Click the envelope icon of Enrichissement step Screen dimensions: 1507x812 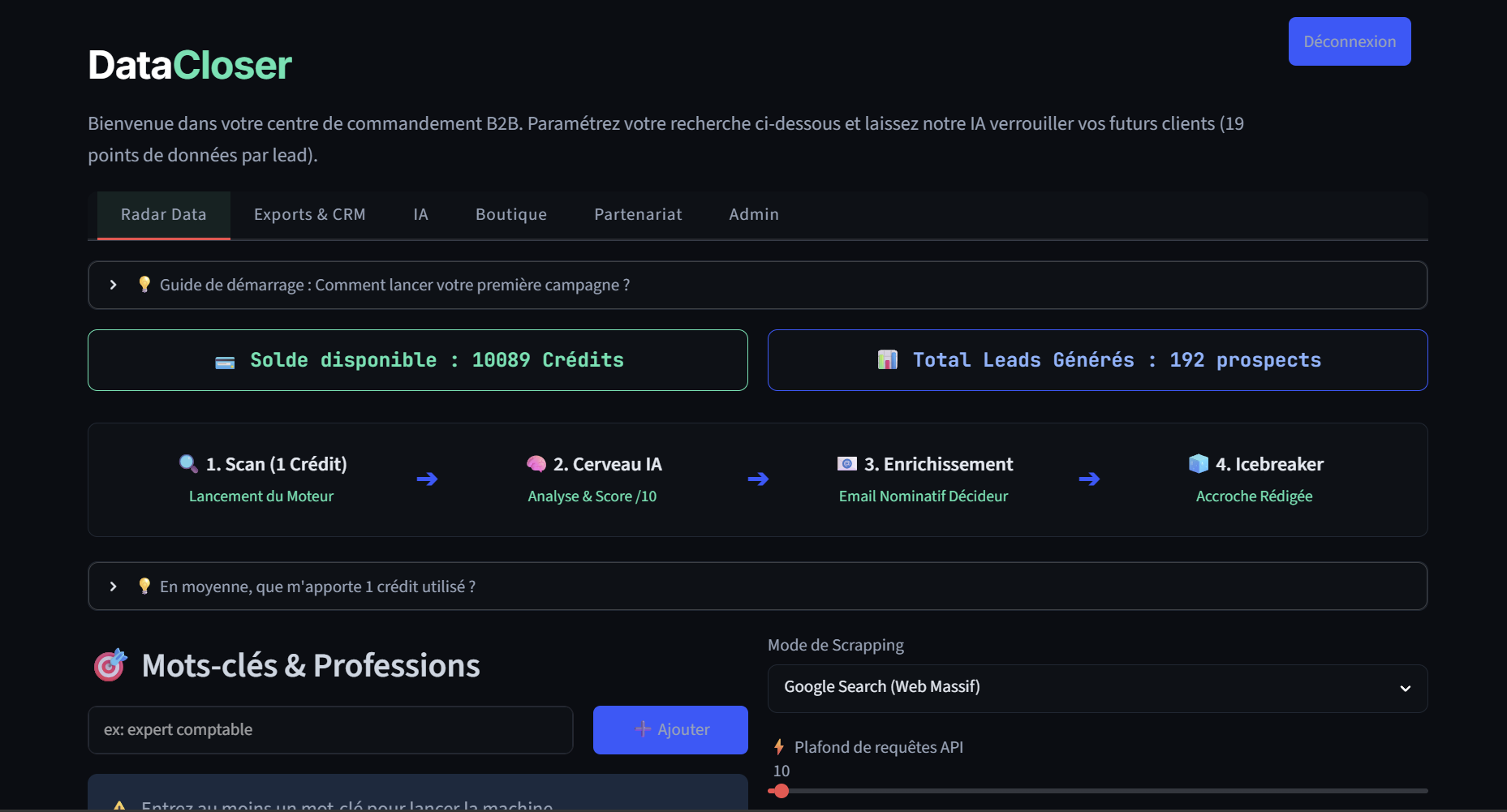click(847, 463)
